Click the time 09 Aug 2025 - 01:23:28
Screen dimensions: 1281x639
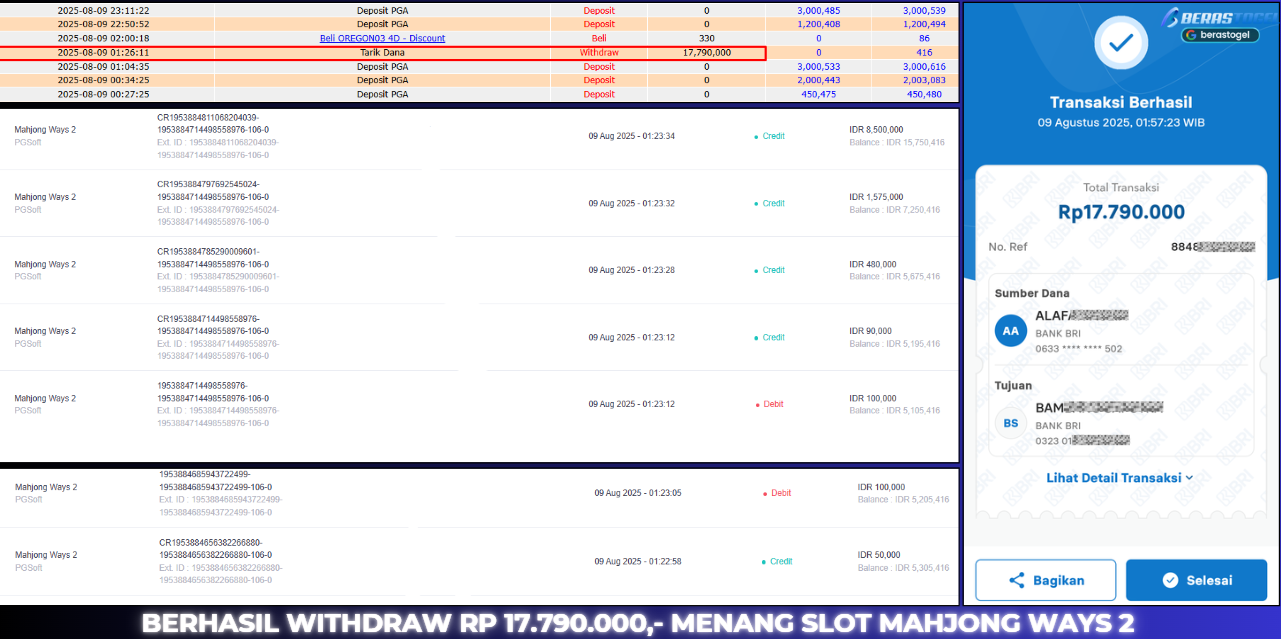pyautogui.click(x=631, y=270)
